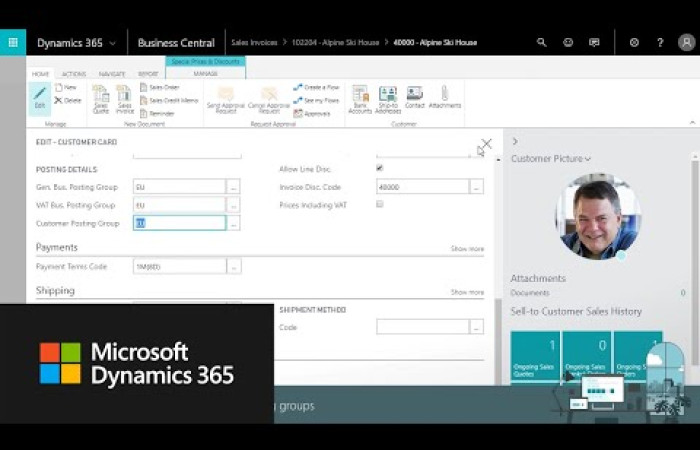Open Bank Accounts from ribbon

[360, 98]
